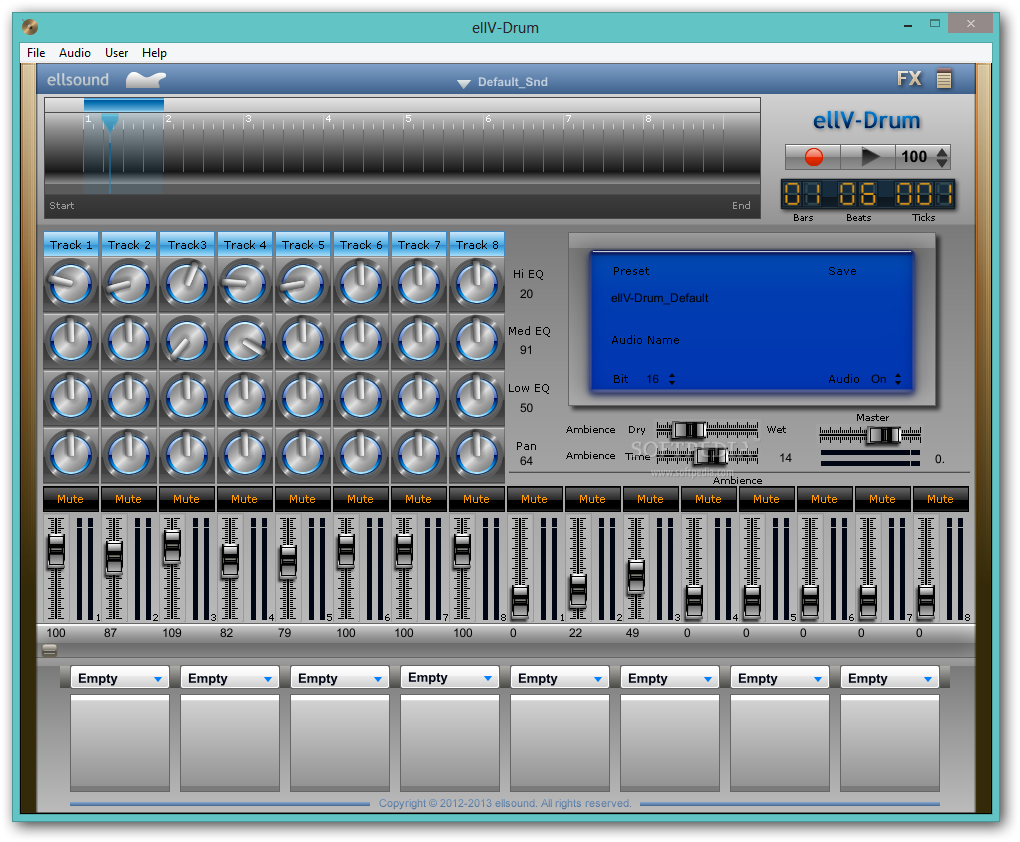This screenshot has height=842, width=1020.
Task: Click the Track 6 Low EQ knob
Action: 361,397
